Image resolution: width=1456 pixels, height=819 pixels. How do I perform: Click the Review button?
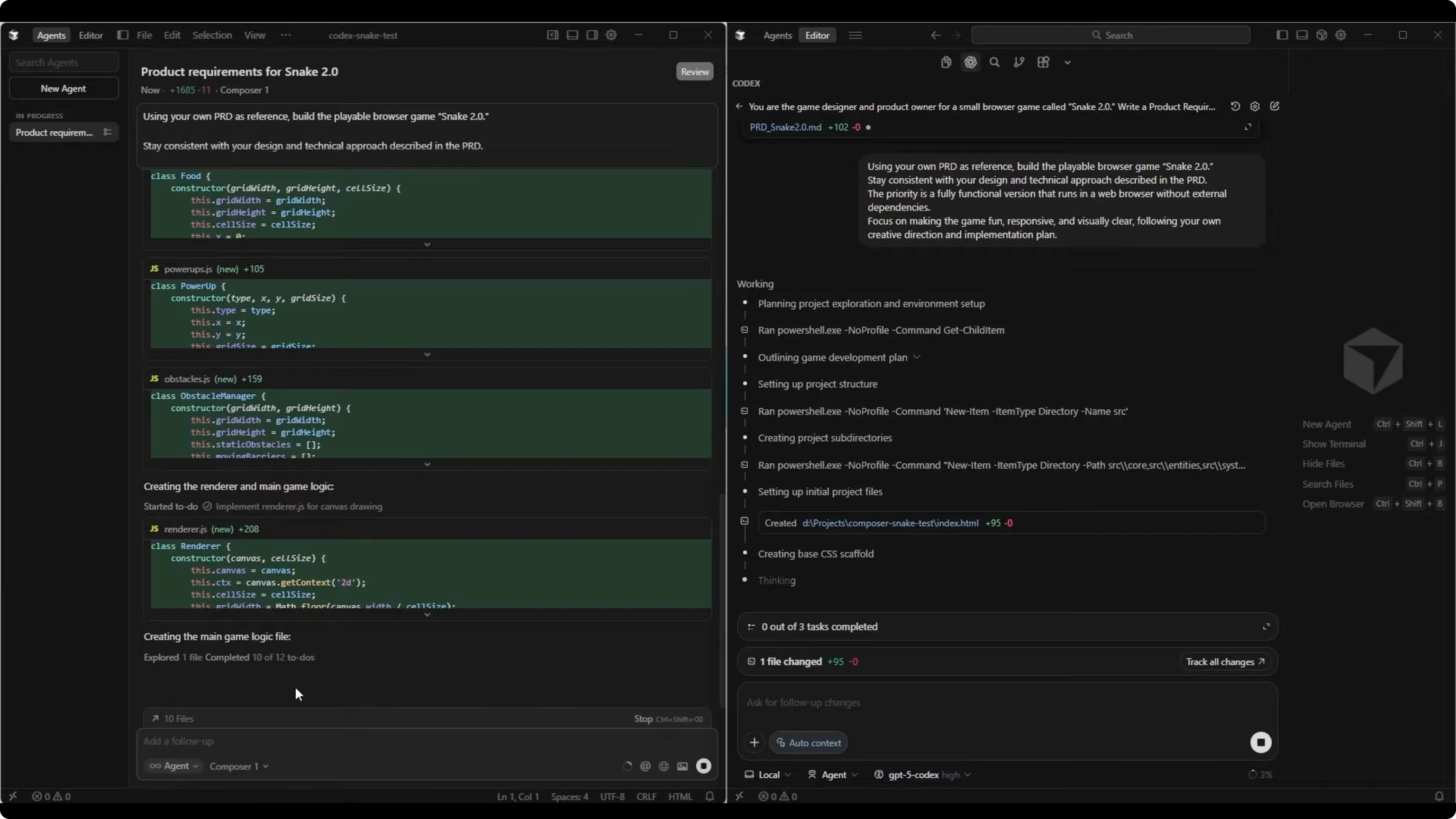coord(694,72)
